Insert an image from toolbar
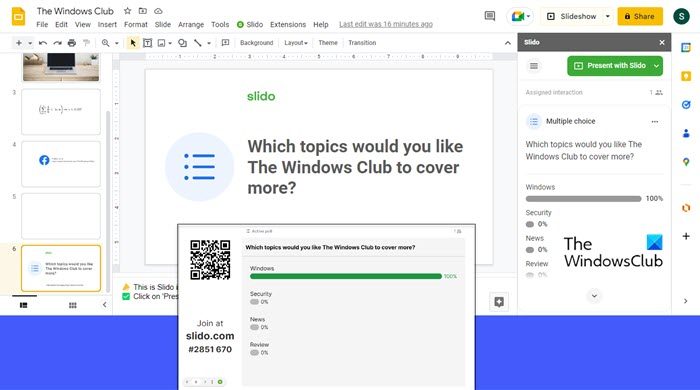700x390 pixels. click(162, 43)
